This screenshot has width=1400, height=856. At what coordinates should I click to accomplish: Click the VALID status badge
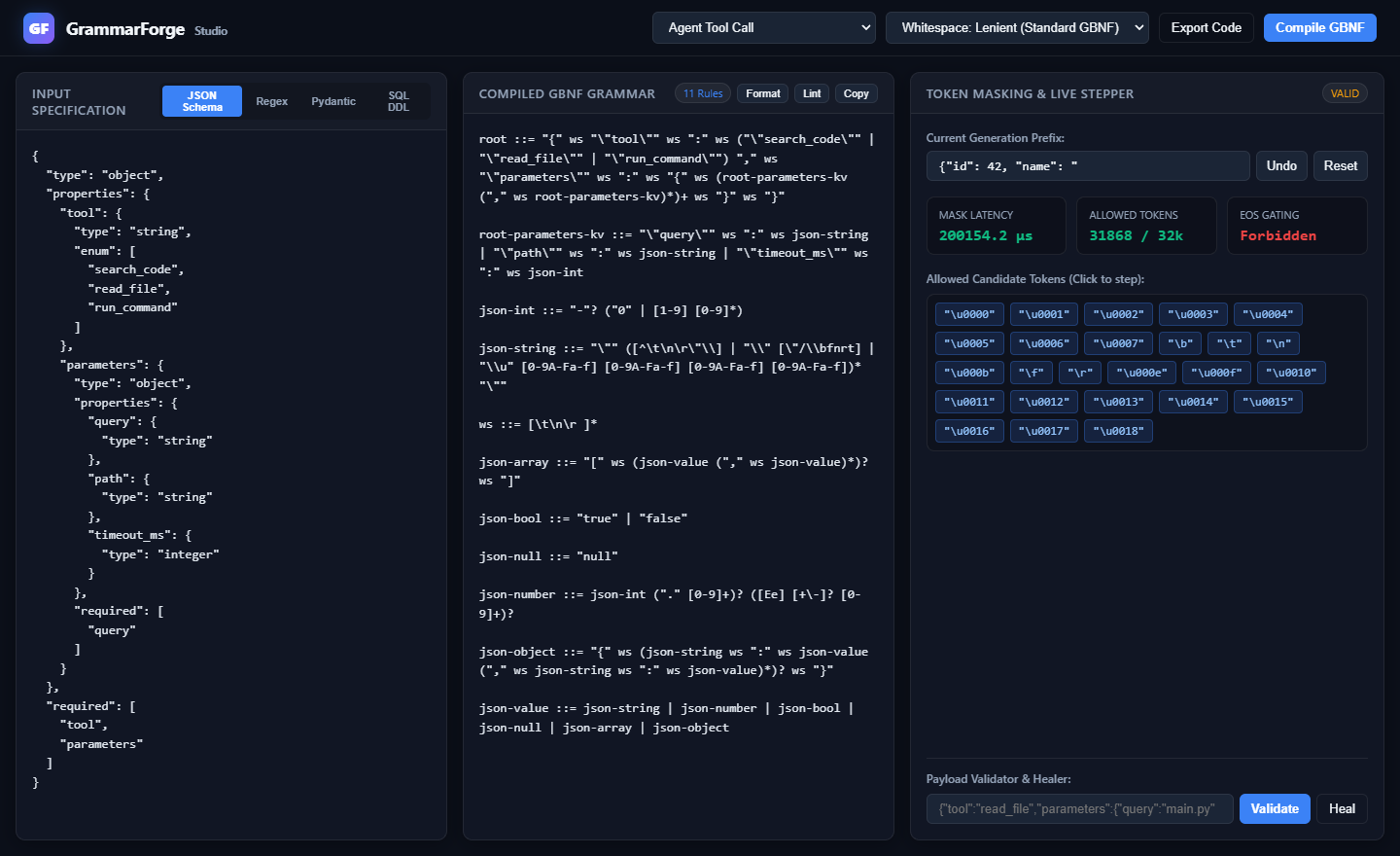tap(1345, 93)
